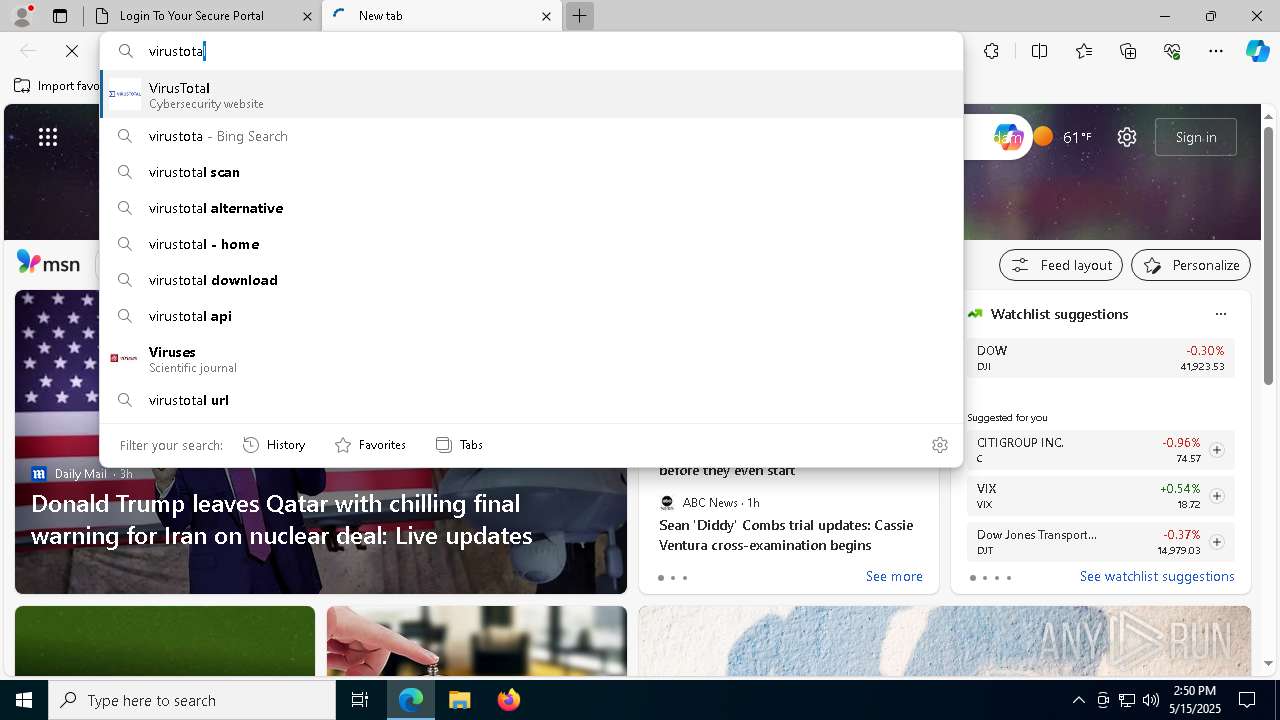The width and height of the screenshot is (1280, 720).
Task: Click the Personalize button
Action: [1191, 265]
